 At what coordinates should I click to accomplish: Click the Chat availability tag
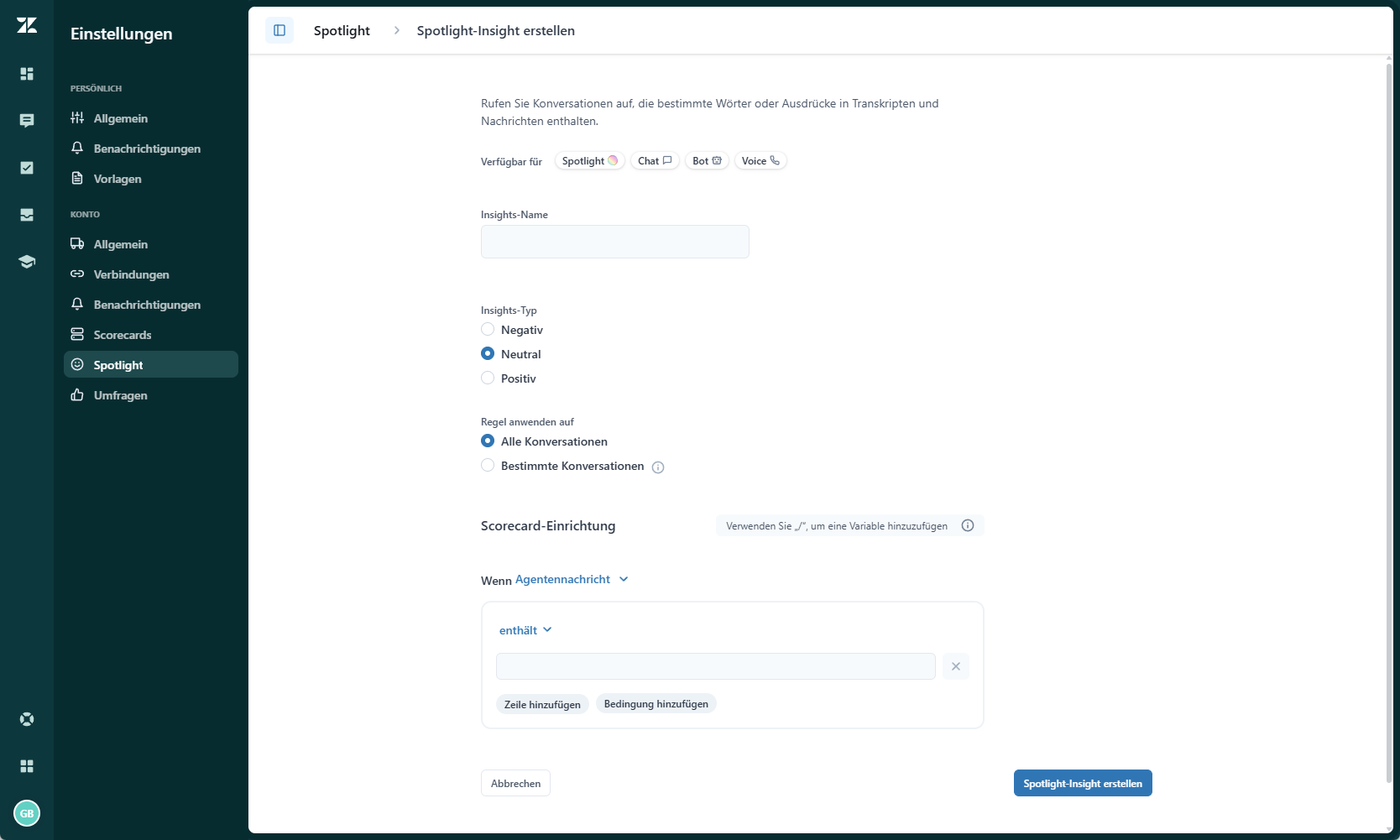coord(655,161)
